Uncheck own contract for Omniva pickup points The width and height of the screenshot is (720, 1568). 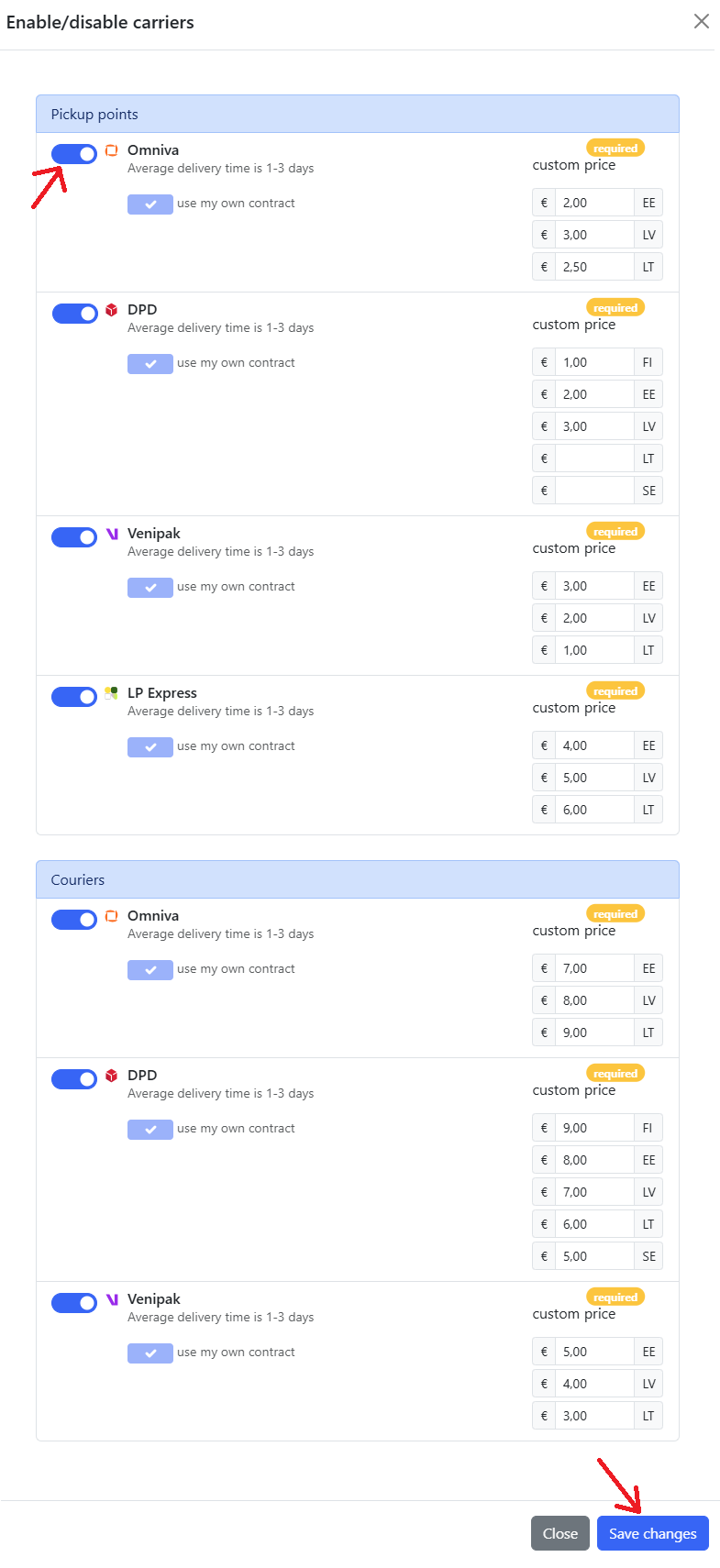pos(150,204)
